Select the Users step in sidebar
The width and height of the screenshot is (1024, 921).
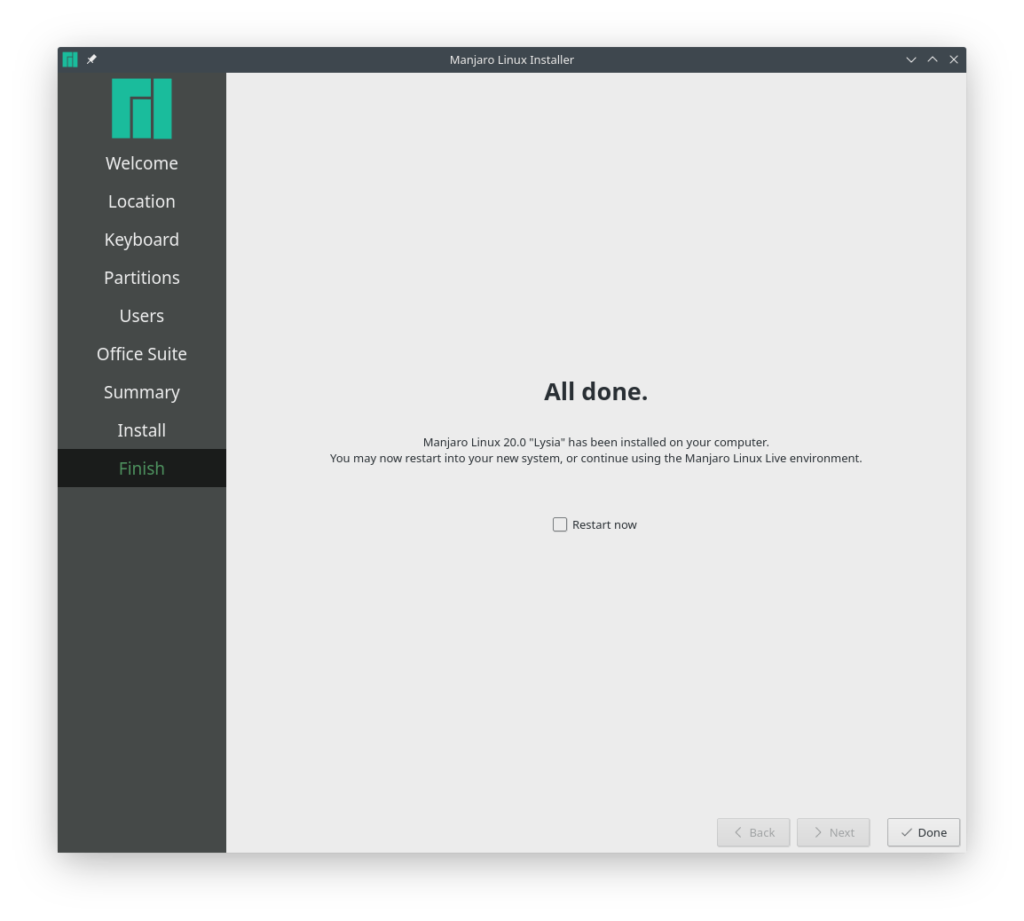pos(142,316)
